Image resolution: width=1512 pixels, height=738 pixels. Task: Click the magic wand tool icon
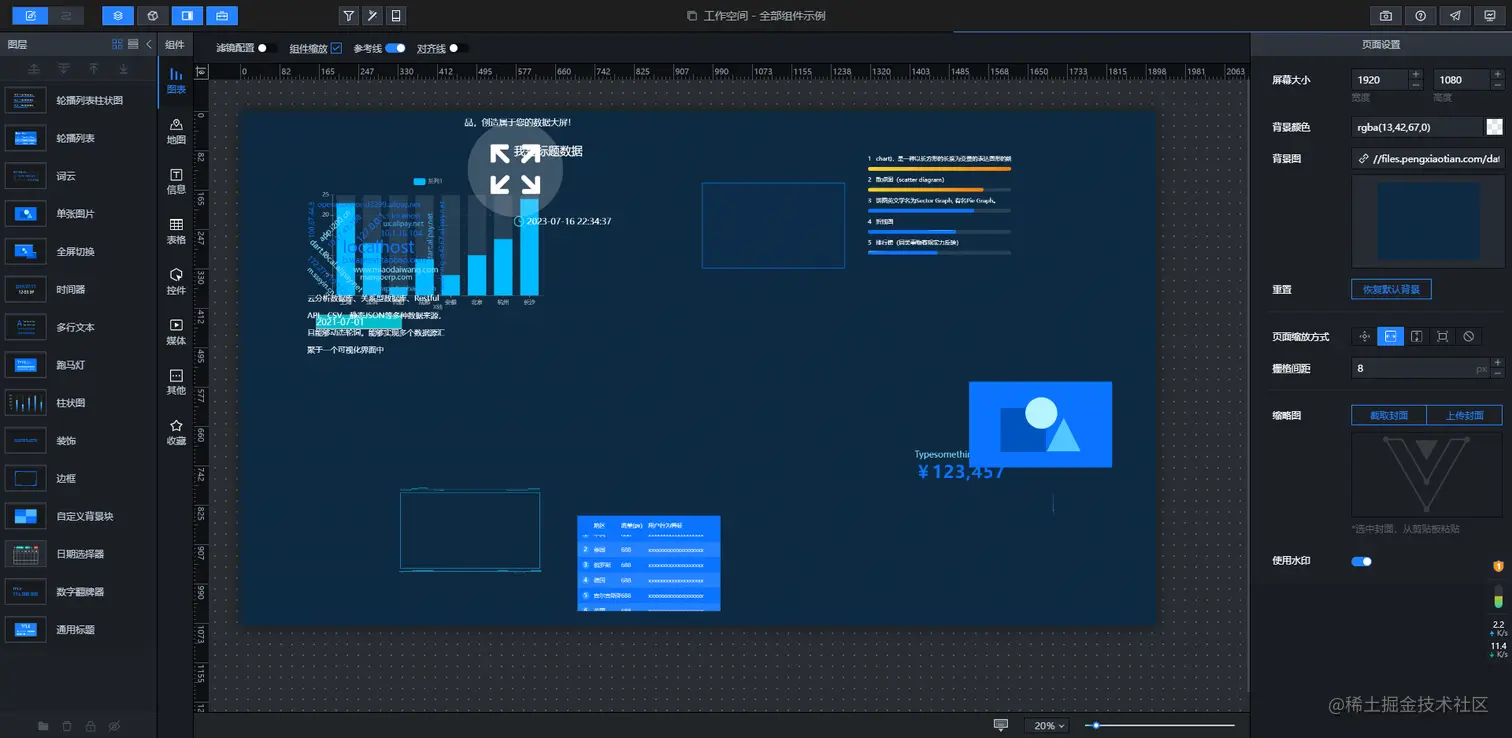[372, 16]
